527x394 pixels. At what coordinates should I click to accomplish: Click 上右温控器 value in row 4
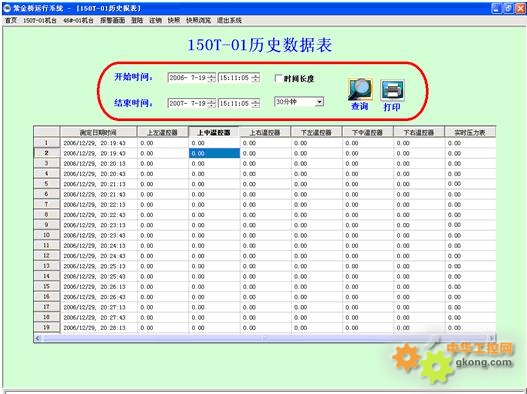click(249, 174)
